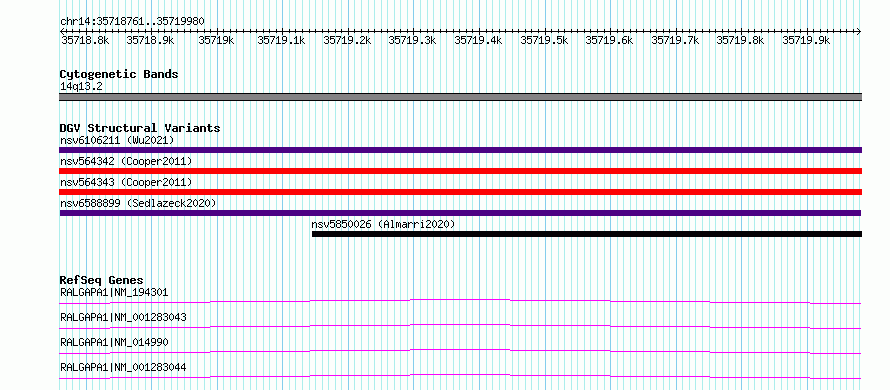This screenshot has width=890, height=390.
Task: Click the 35719.5k ruler tick label
Action: tap(544, 40)
